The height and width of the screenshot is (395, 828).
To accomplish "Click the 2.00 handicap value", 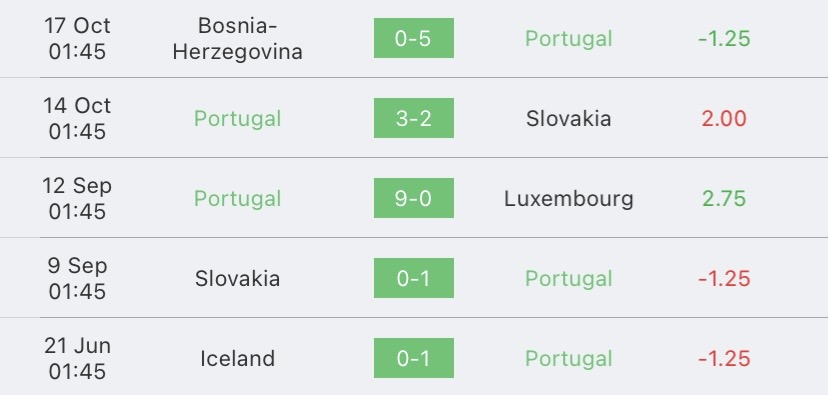I will (x=724, y=118).
